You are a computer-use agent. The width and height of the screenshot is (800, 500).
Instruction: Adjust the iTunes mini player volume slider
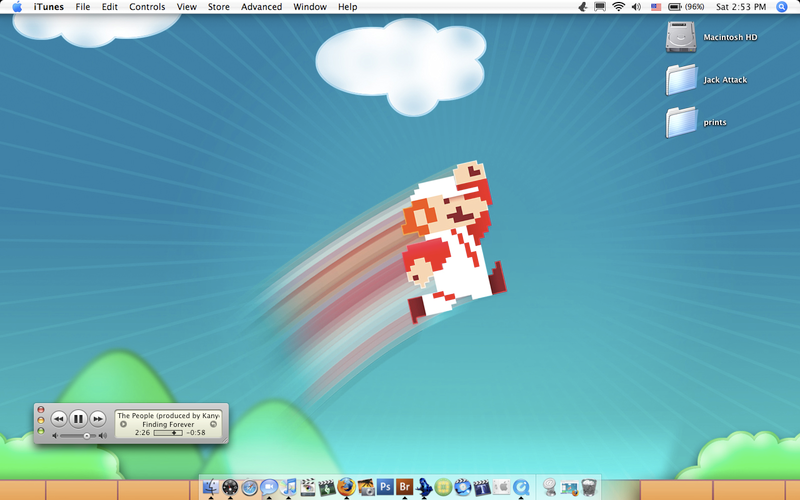click(x=78, y=436)
